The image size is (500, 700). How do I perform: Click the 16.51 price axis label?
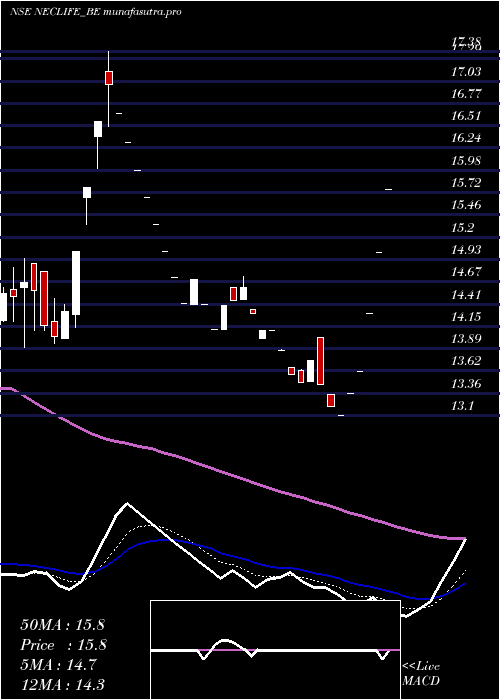[467, 116]
